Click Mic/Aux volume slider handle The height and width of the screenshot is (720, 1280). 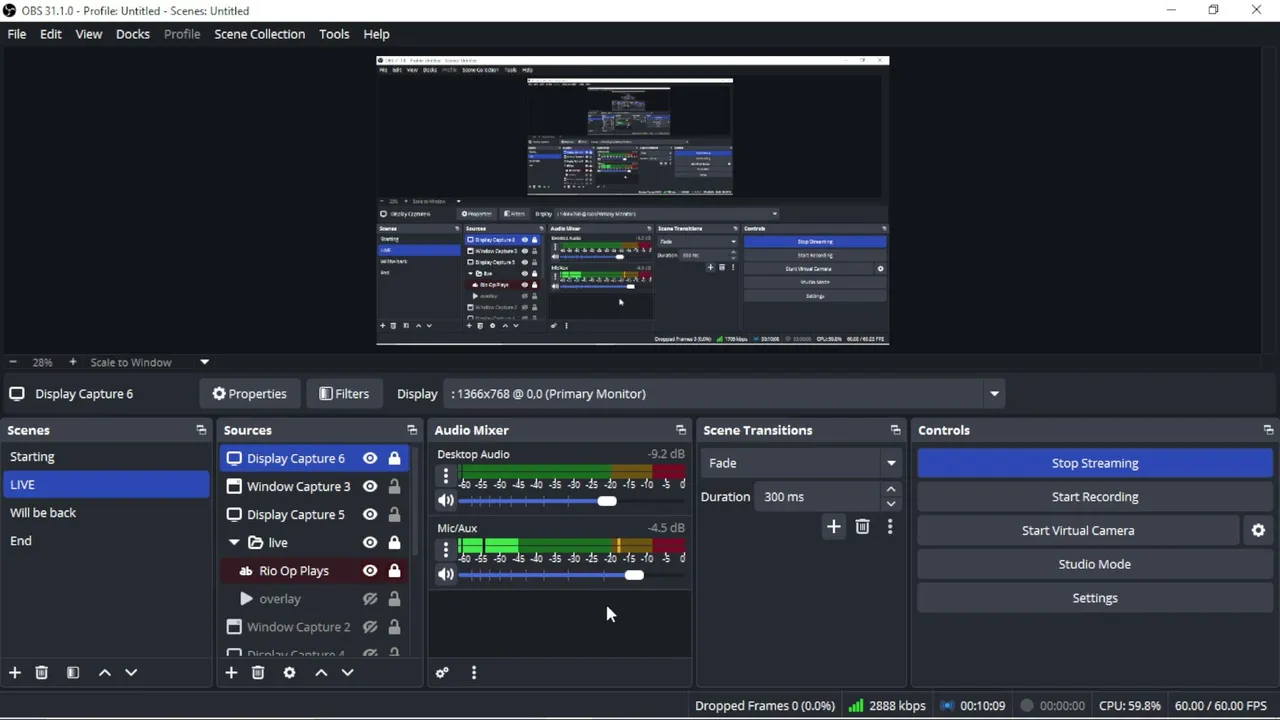[634, 575]
